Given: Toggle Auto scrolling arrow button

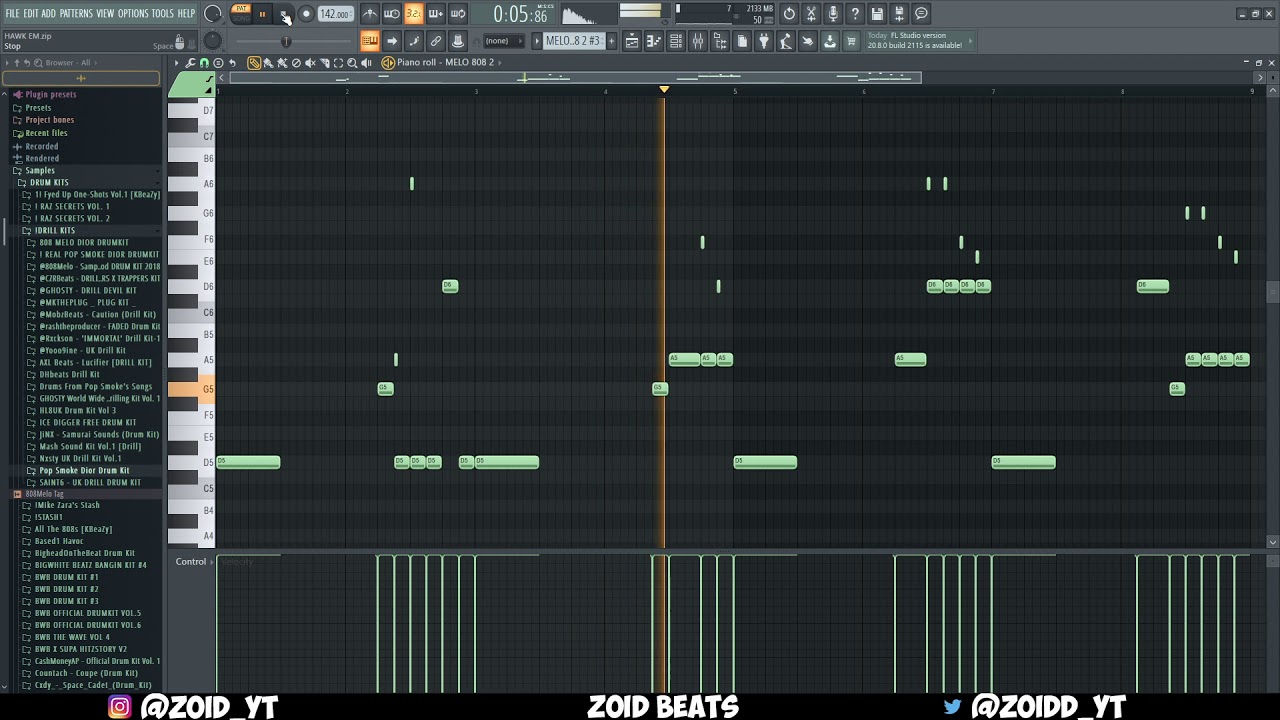Looking at the screenshot, I should click(x=392, y=41).
